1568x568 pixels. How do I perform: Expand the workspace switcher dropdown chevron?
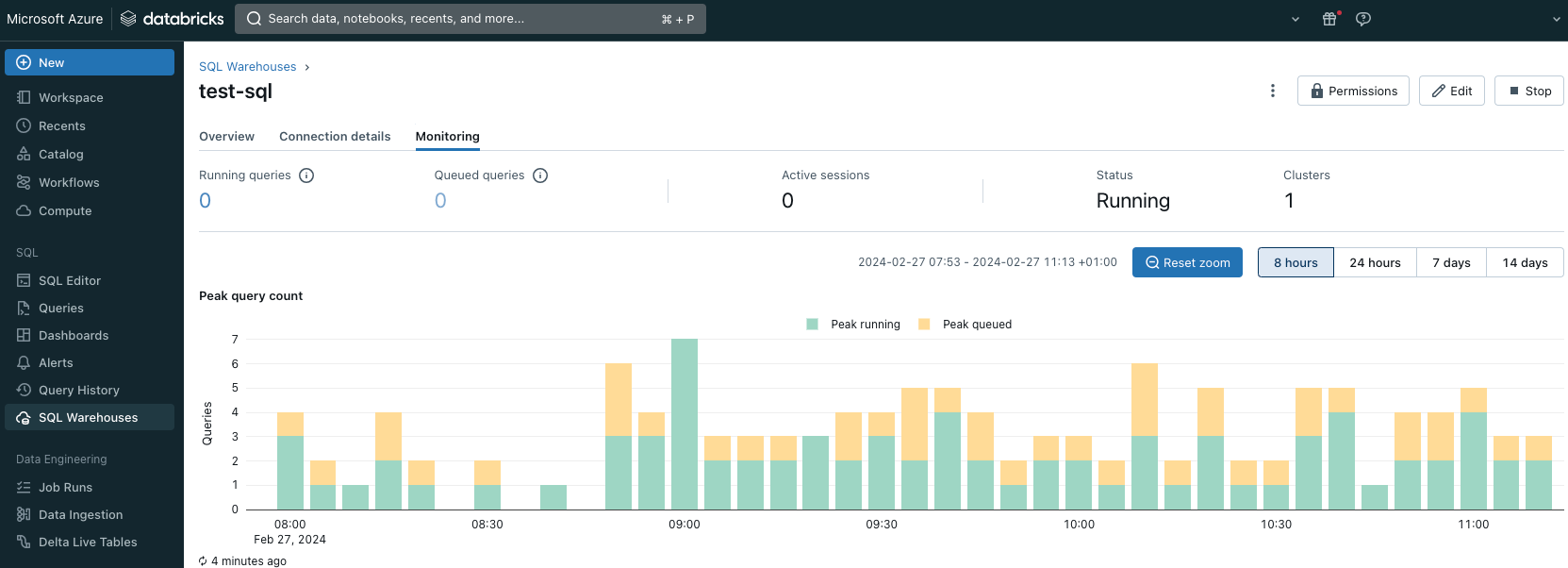pos(1296,19)
